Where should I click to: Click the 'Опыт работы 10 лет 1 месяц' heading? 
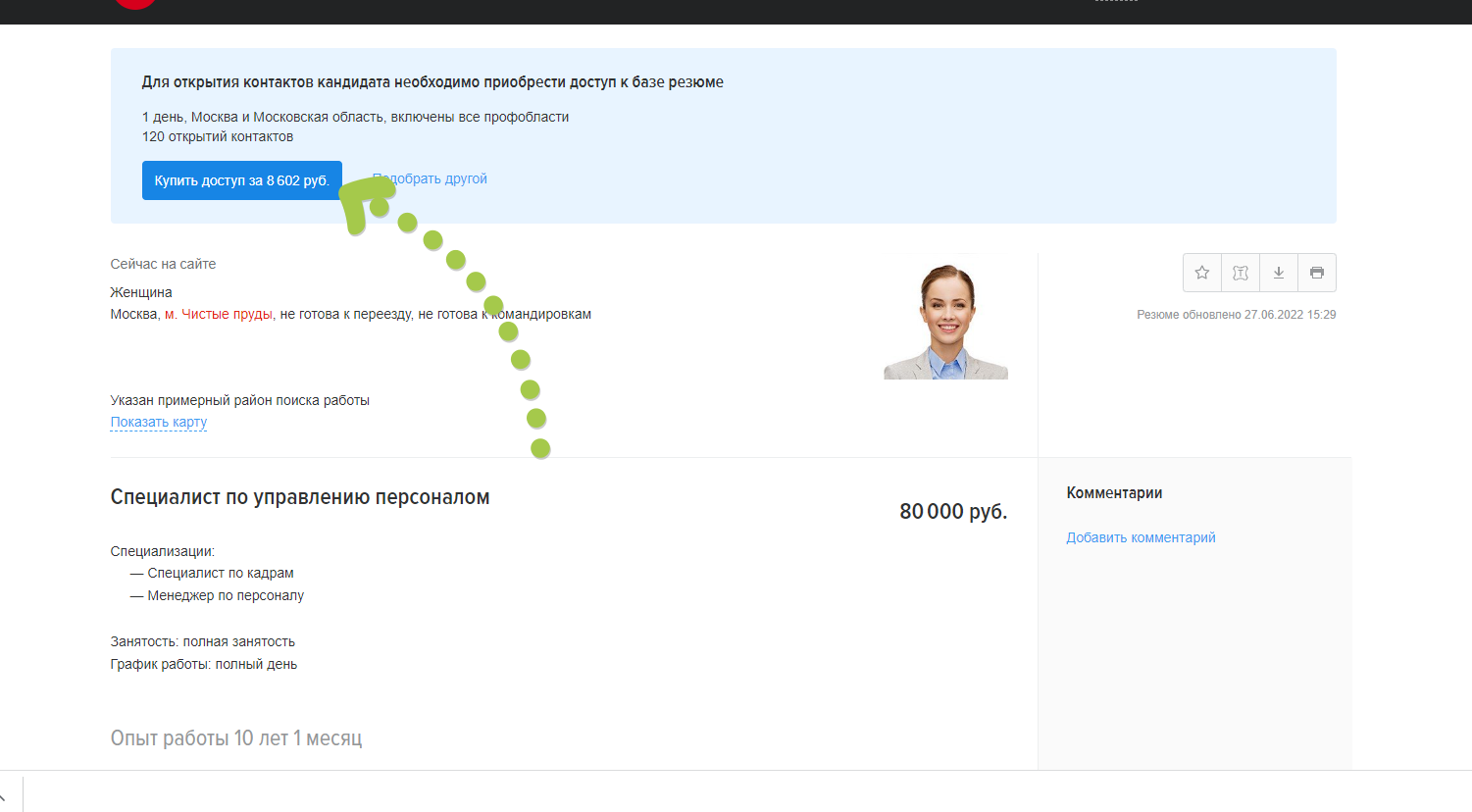coord(236,737)
